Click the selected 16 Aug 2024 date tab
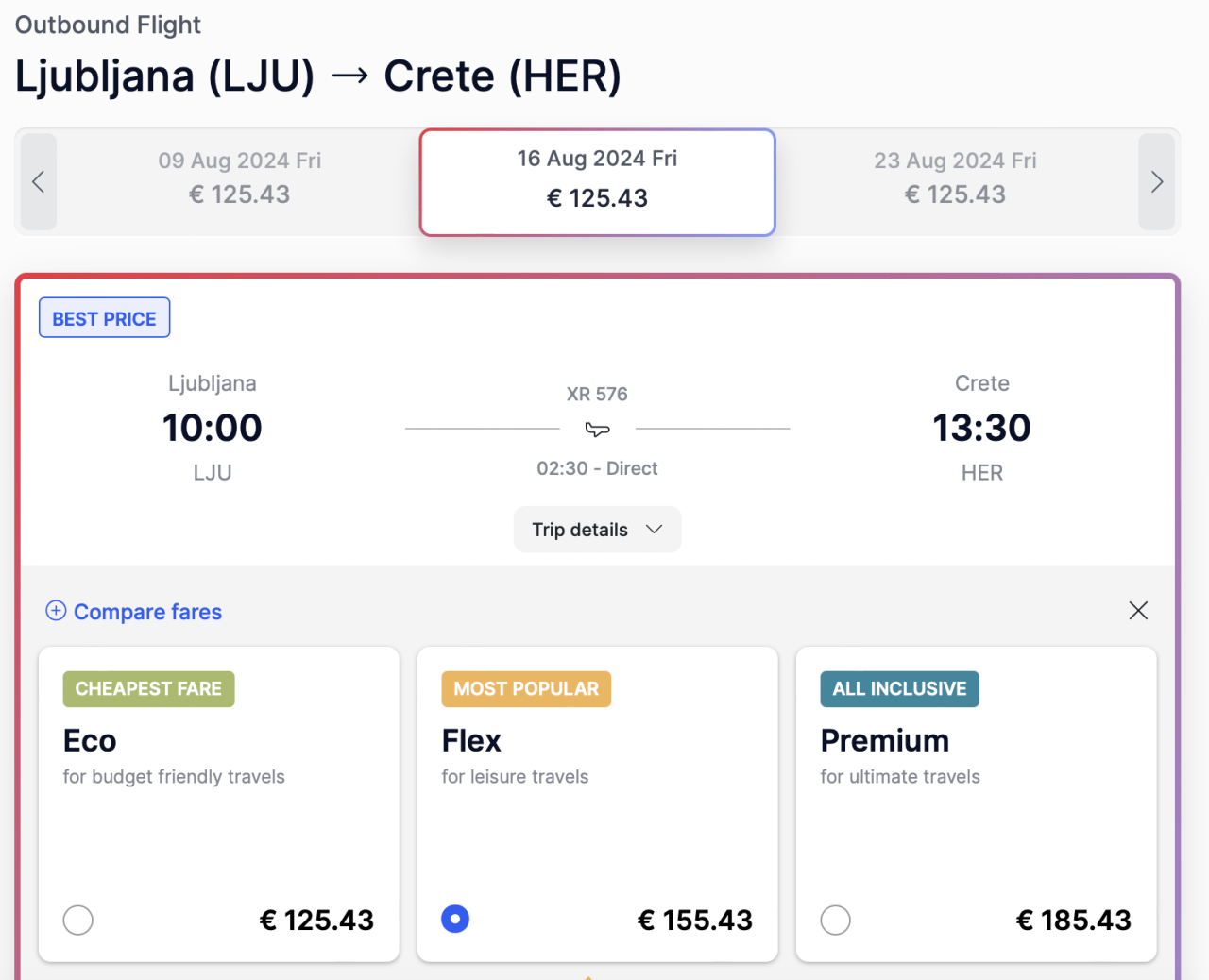 (x=597, y=180)
